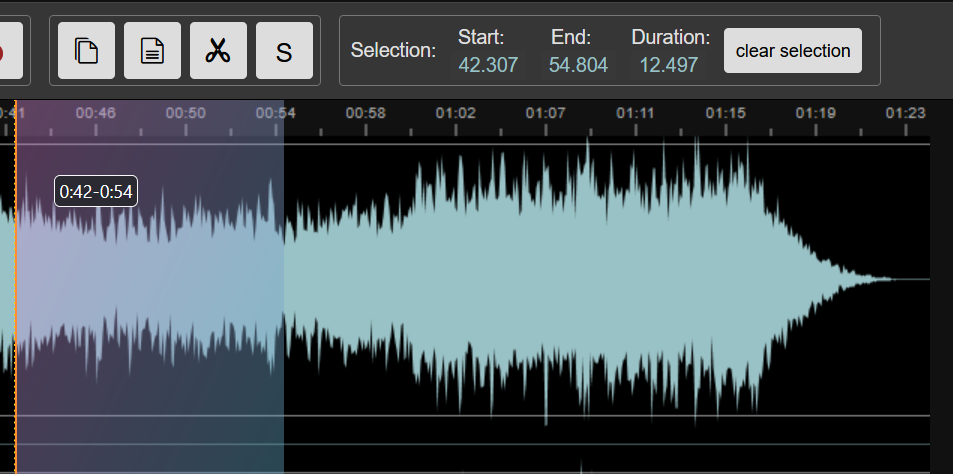The image size is (953, 474).
Task: Click the Copy selection icon
Action: (86, 51)
